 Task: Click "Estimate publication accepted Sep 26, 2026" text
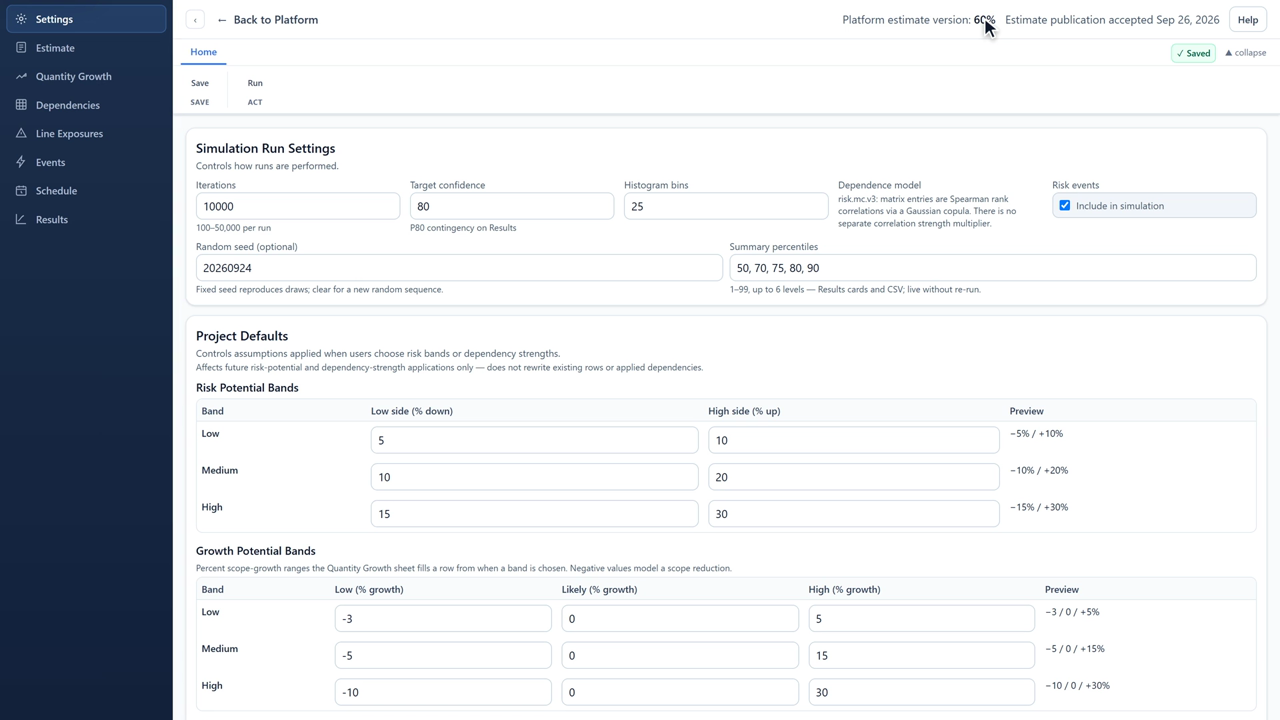click(1112, 20)
